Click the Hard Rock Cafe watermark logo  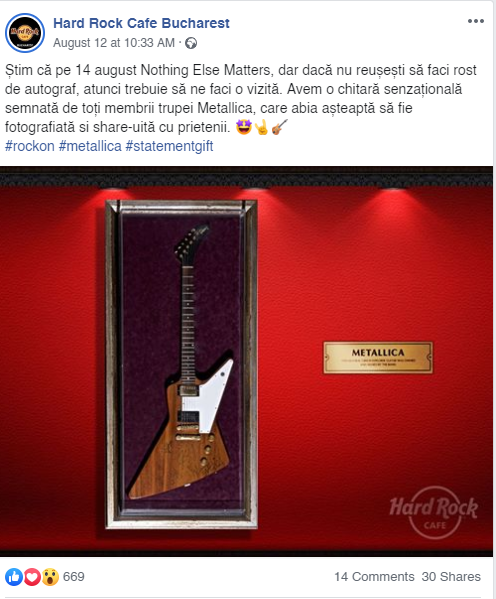(x=433, y=512)
